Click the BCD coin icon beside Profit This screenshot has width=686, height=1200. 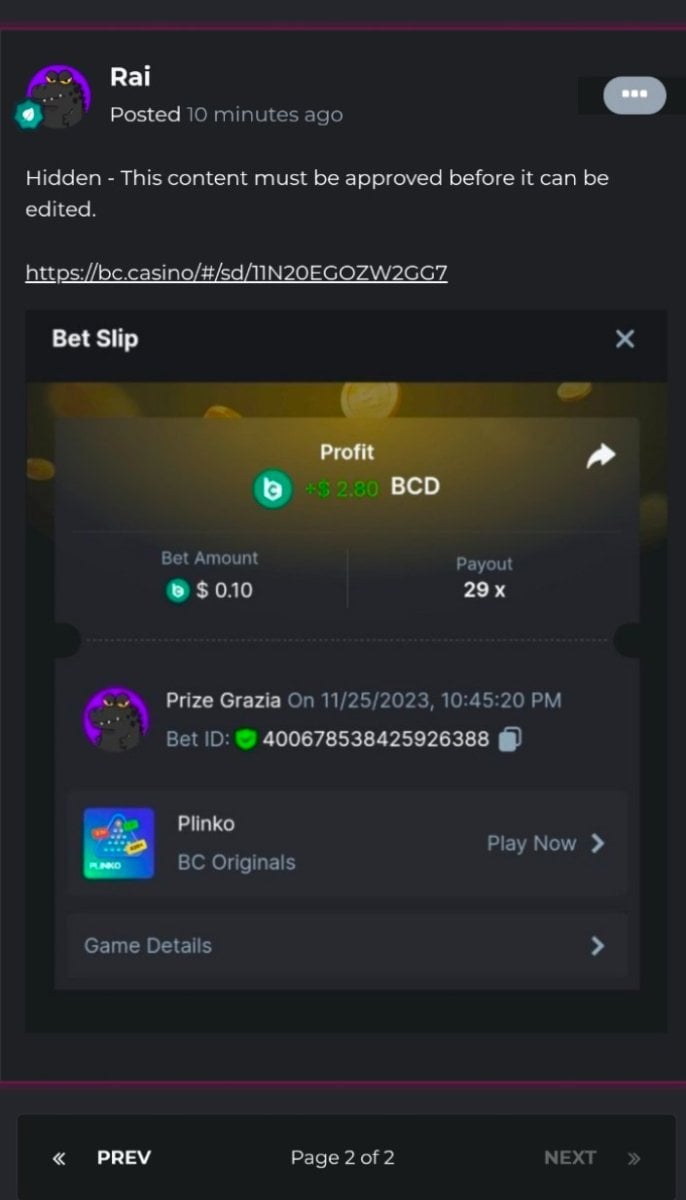272,488
